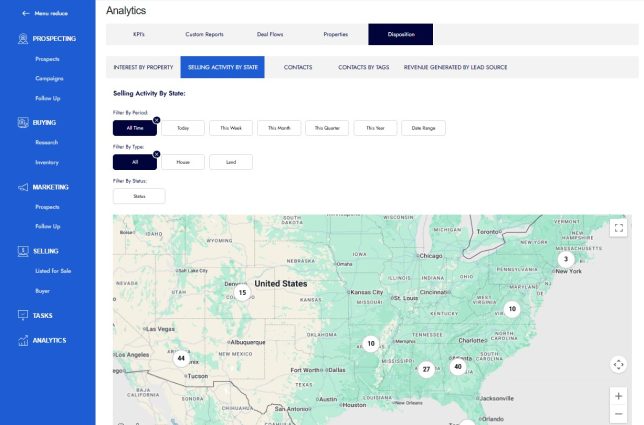Click the Analytics chart icon
Screen dimensions: 644x425
[x=23, y=340]
